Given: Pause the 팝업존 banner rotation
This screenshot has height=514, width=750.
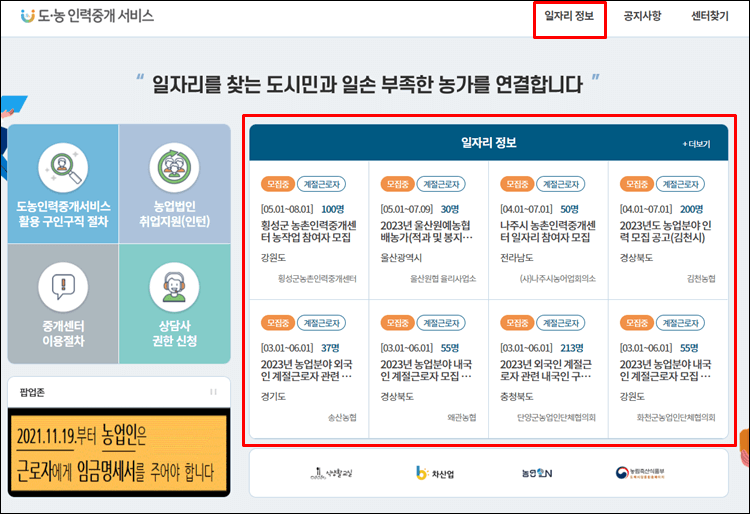Looking at the screenshot, I should coord(213,392).
